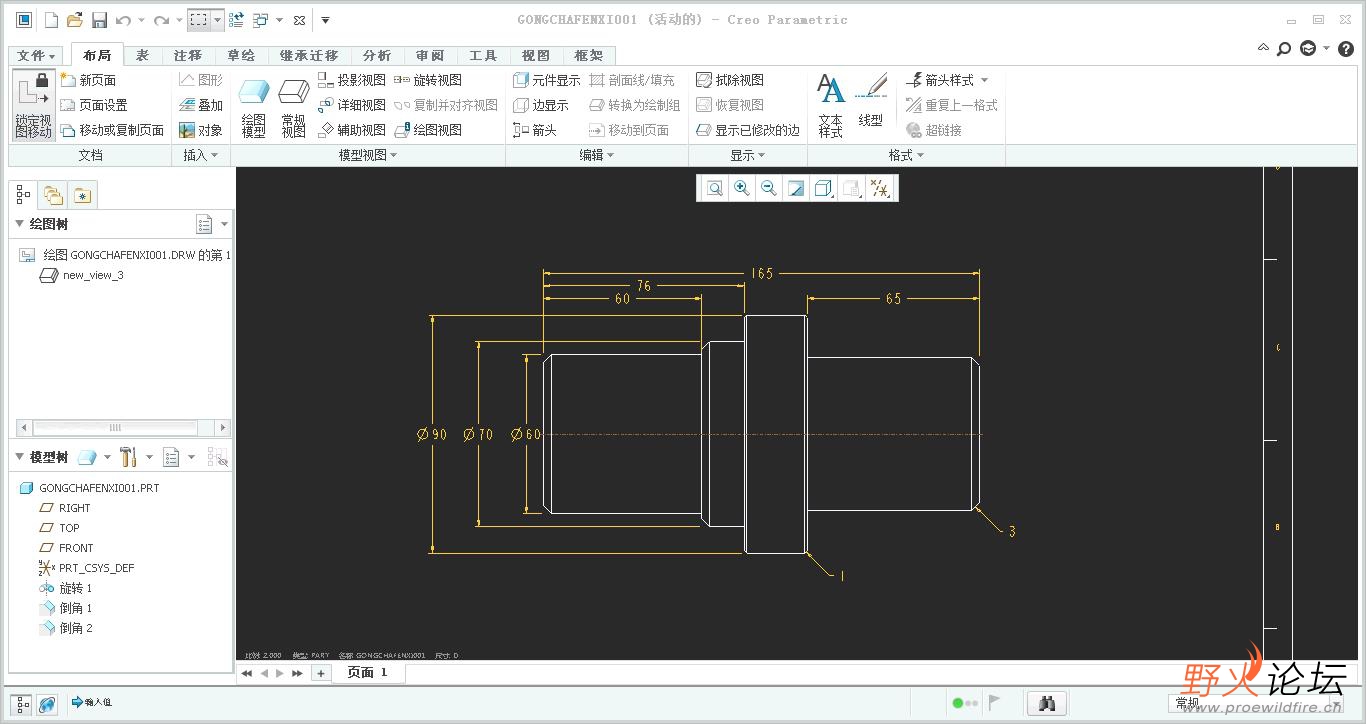The height and width of the screenshot is (724, 1366).
Task: Open the display style cube dropdown
Action: [824, 188]
